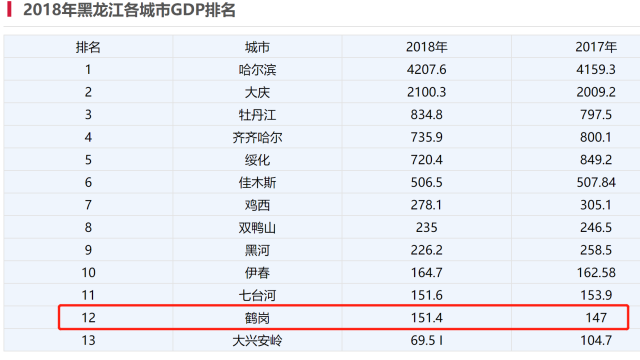The height and width of the screenshot is (360, 640).
Task: Click the 2018 value 226.2
Action: [x=427, y=250]
